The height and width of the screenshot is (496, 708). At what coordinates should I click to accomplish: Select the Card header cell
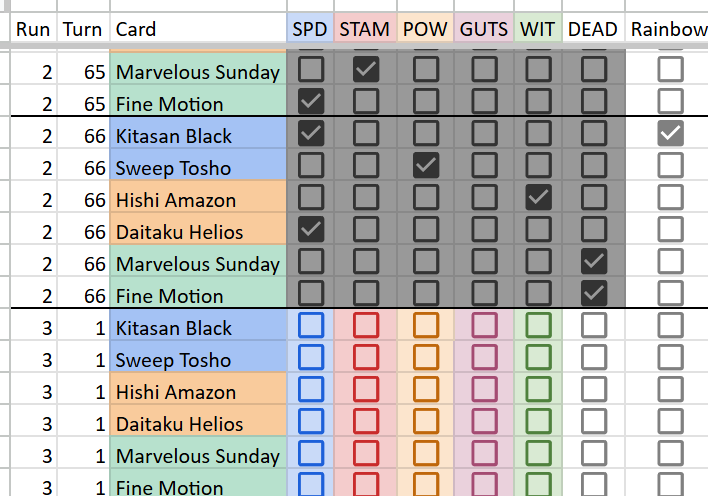pyautogui.click(x=198, y=29)
